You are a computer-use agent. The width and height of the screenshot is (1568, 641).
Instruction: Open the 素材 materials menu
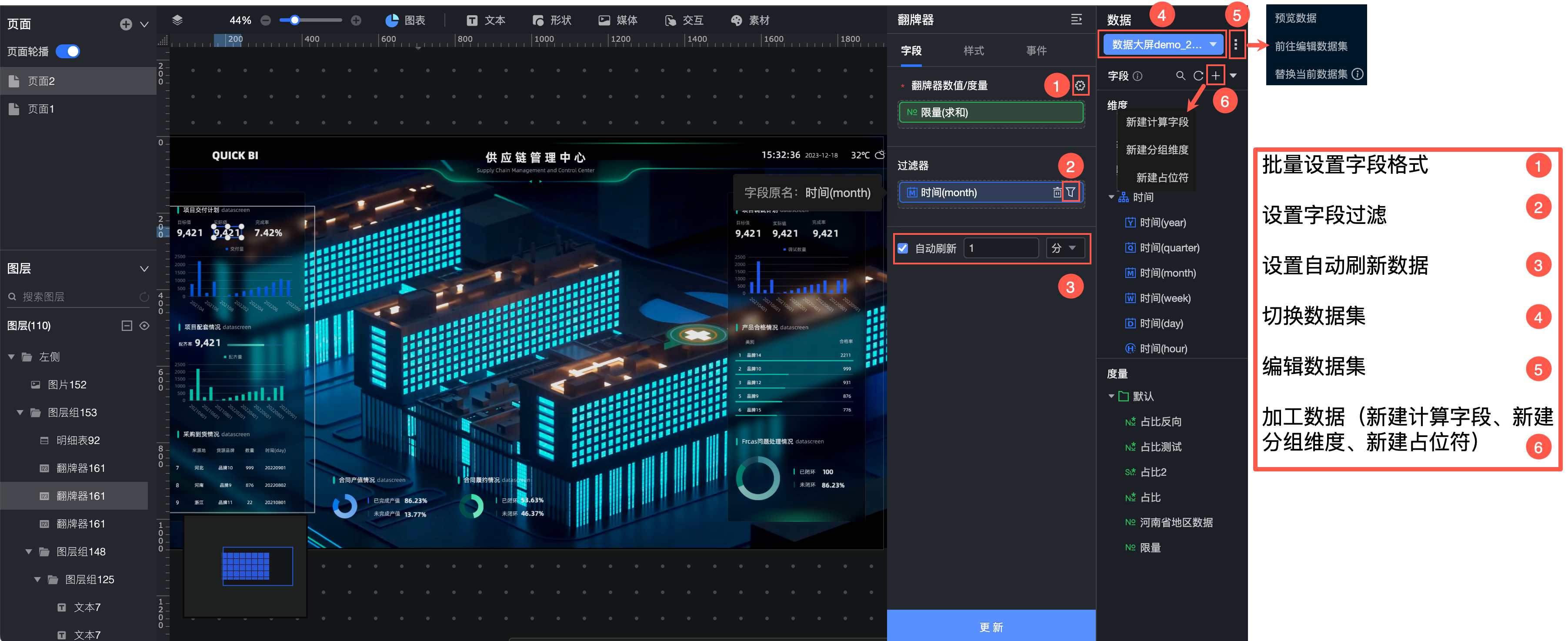pos(750,21)
